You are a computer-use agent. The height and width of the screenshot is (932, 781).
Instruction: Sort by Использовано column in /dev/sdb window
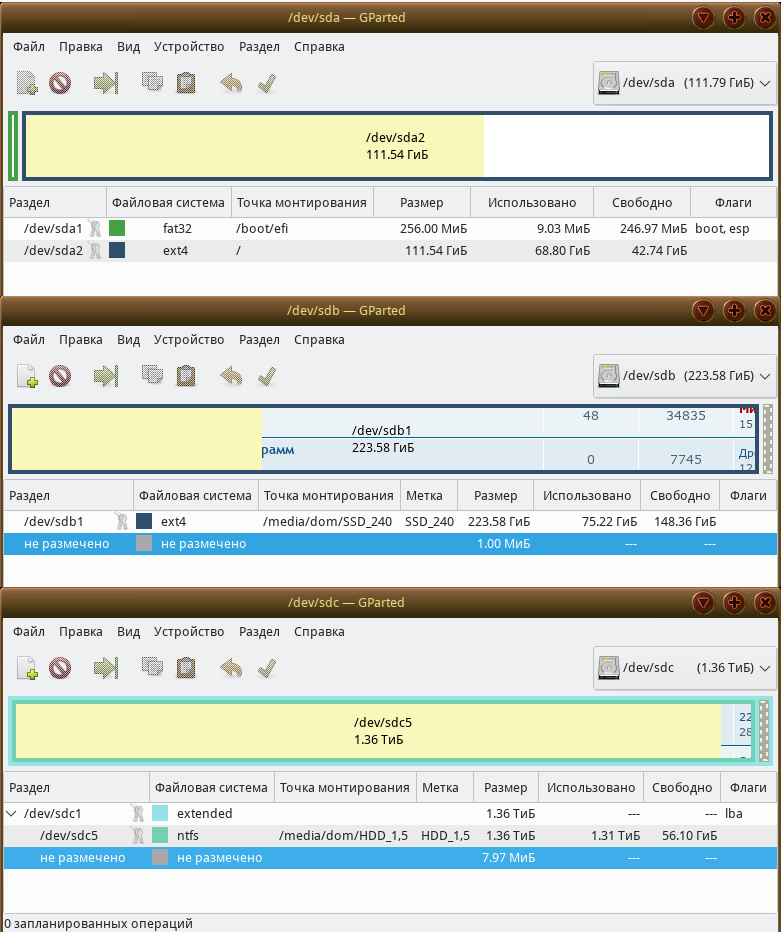[587, 496]
